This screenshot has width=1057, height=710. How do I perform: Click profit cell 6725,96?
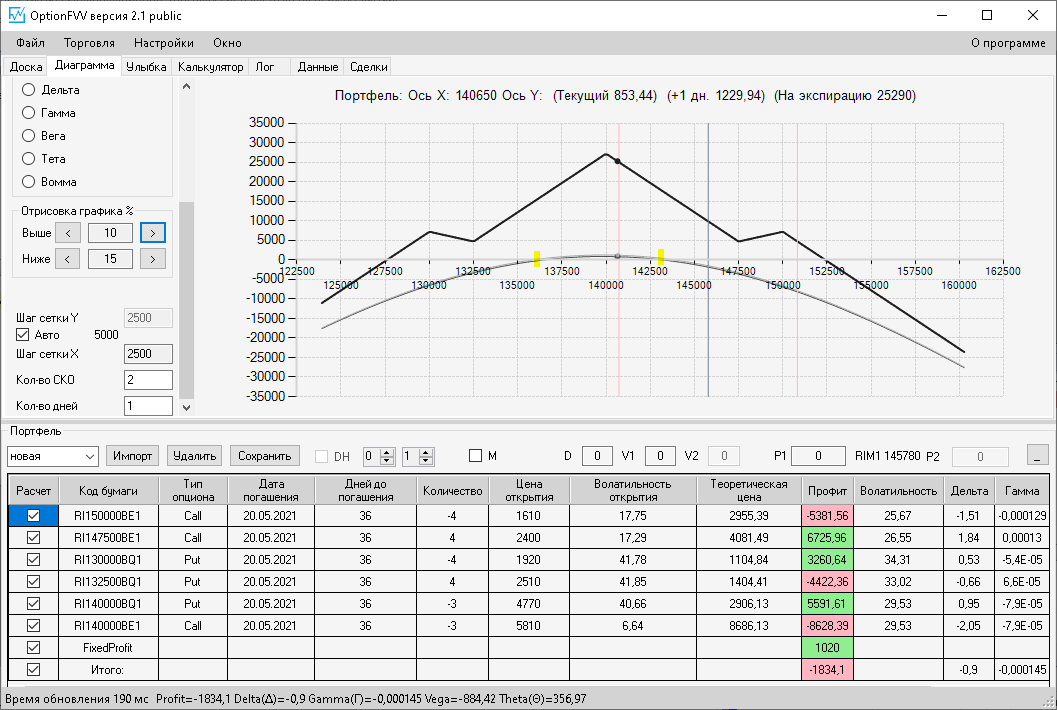(x=827, y=537)
